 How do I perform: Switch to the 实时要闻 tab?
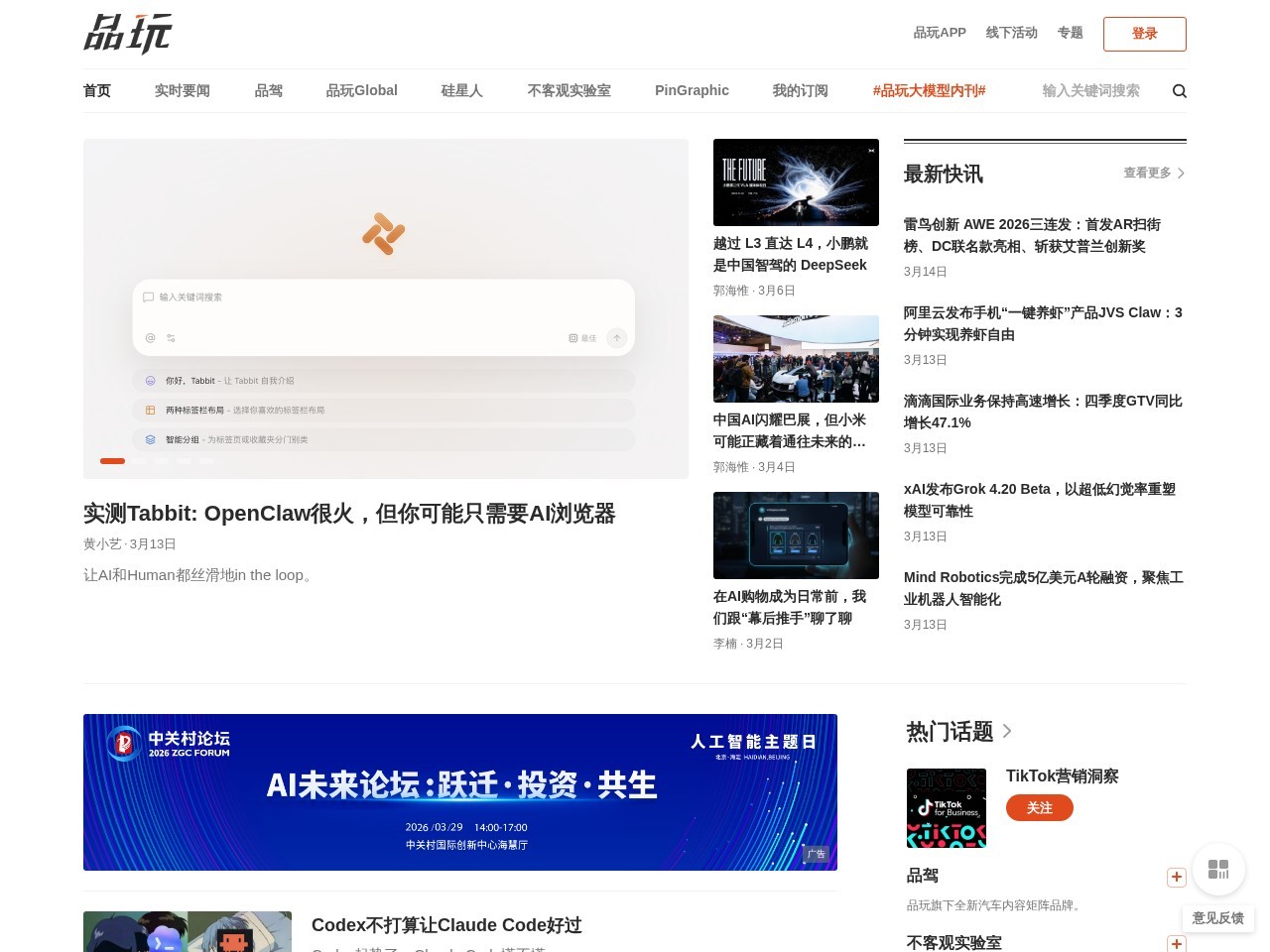183,90
